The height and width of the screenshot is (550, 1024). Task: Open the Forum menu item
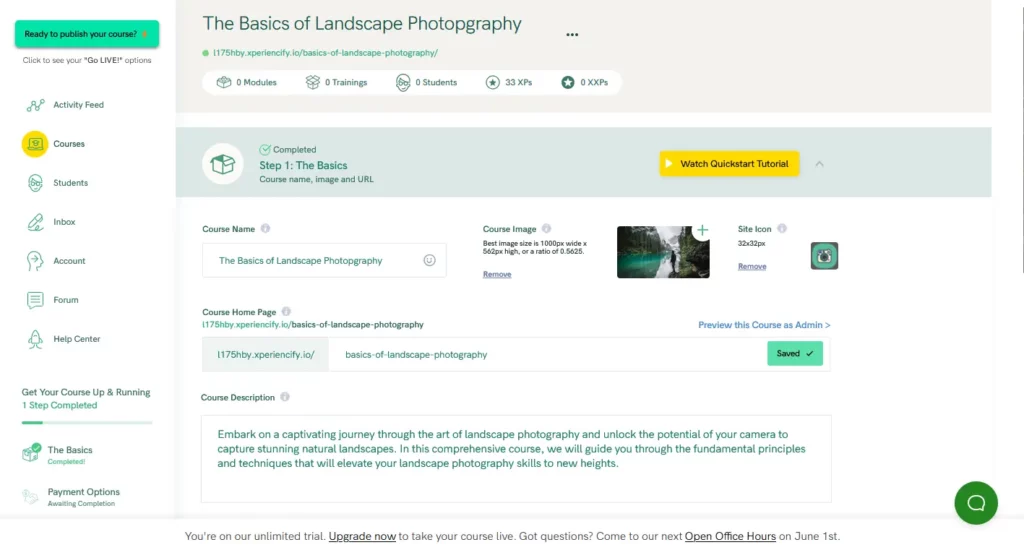click(x=66, y=300)
